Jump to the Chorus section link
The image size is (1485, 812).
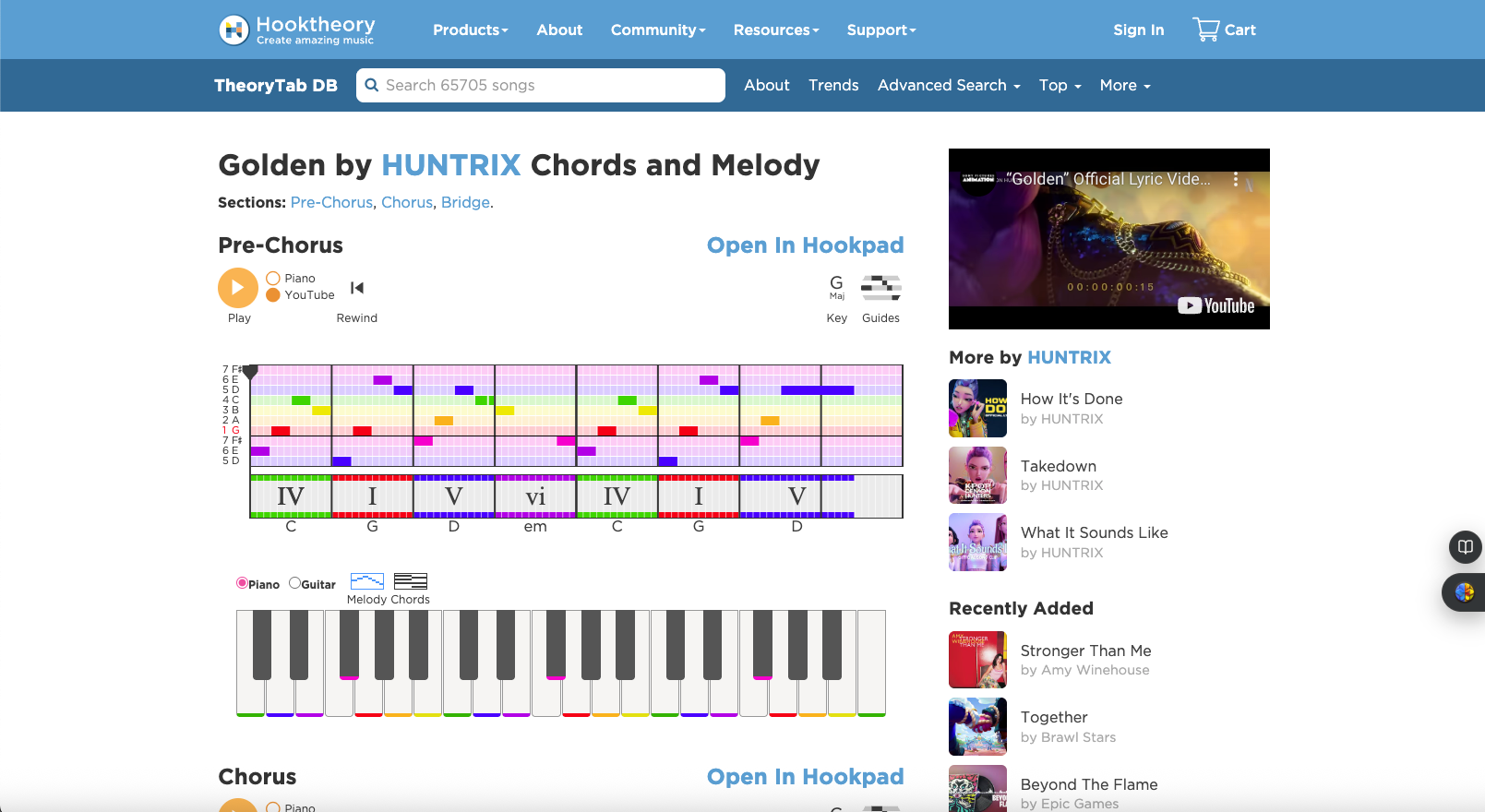407,202
